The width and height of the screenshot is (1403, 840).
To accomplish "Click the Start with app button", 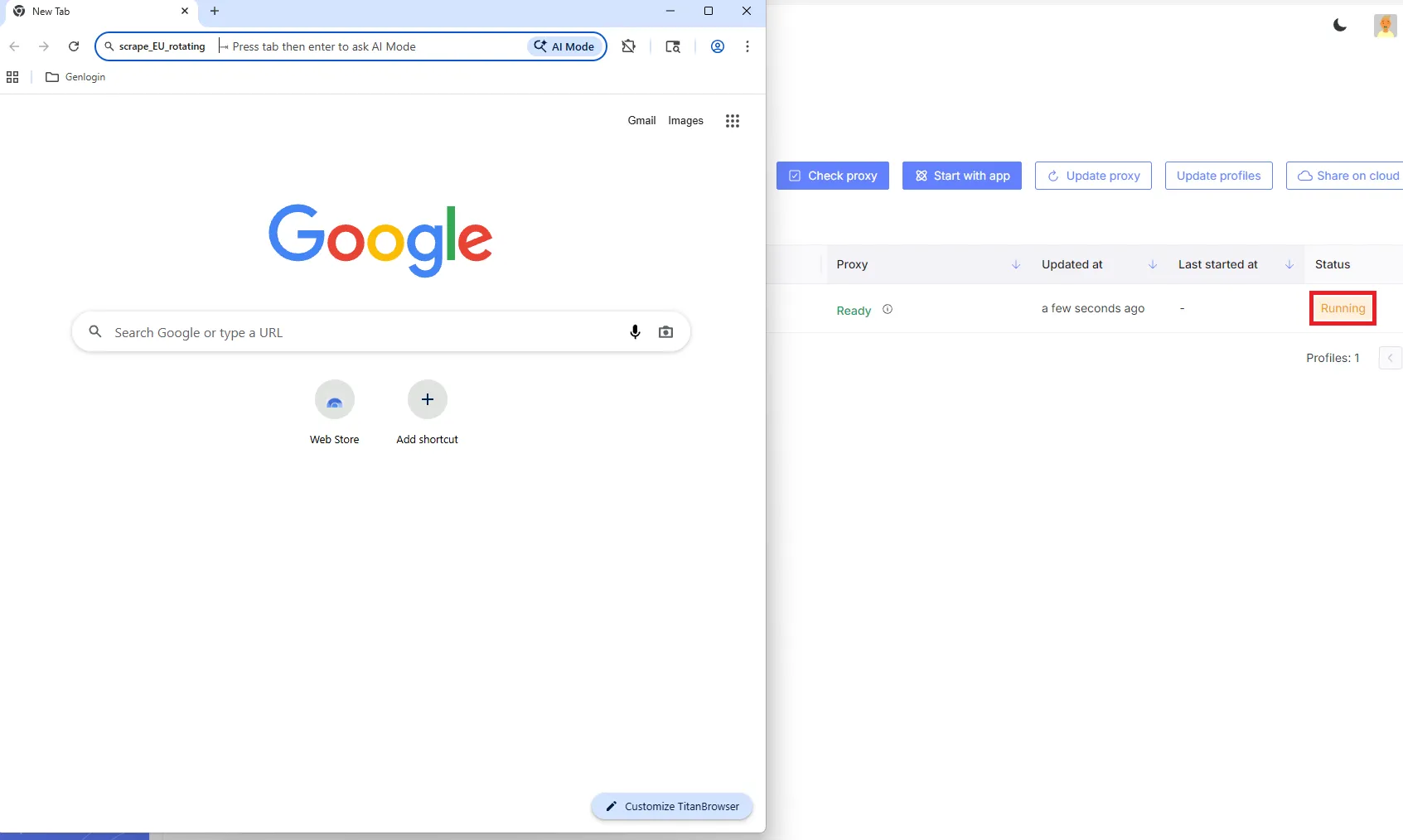I will [x=961, y=176].
